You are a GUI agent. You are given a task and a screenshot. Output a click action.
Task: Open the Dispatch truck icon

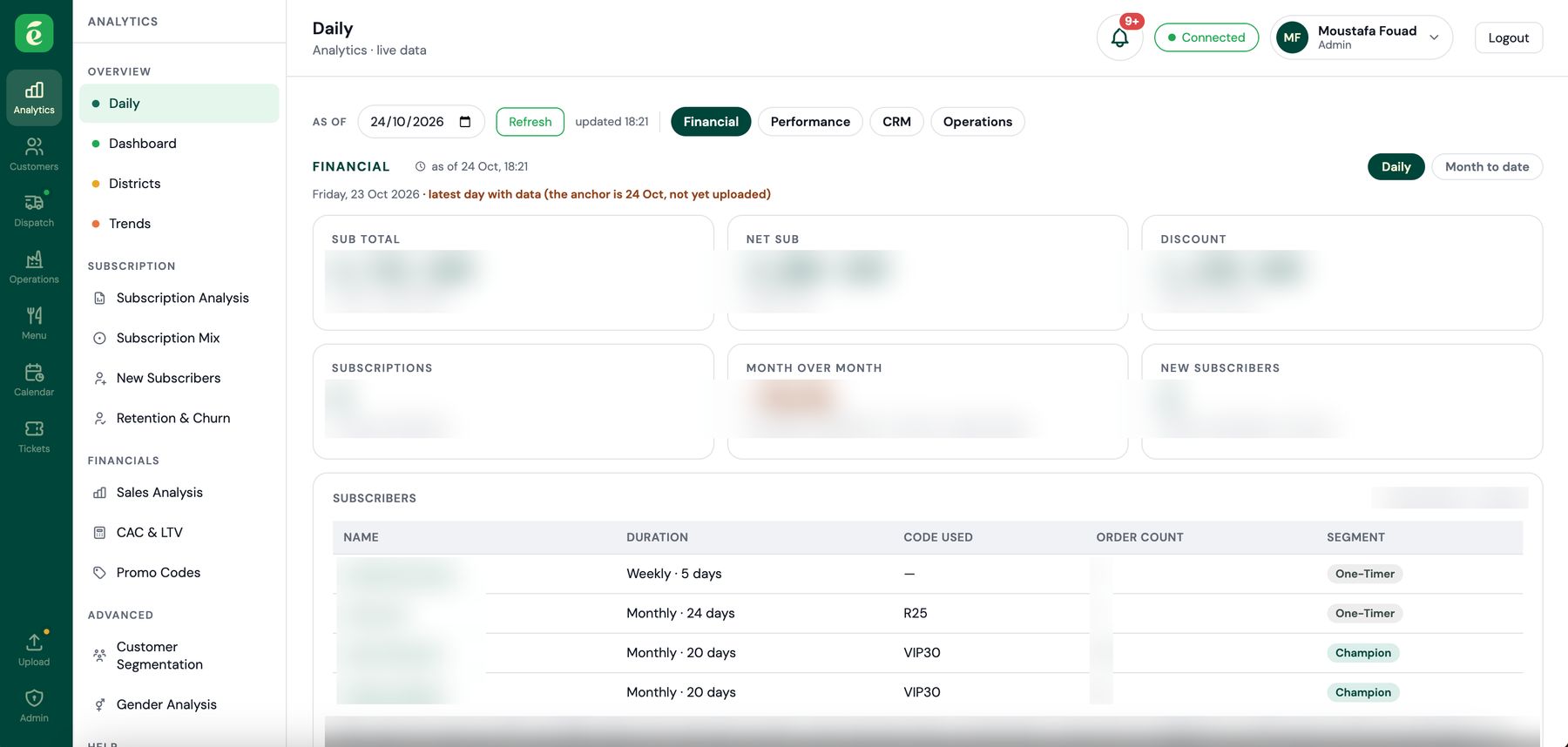(34, 210)
